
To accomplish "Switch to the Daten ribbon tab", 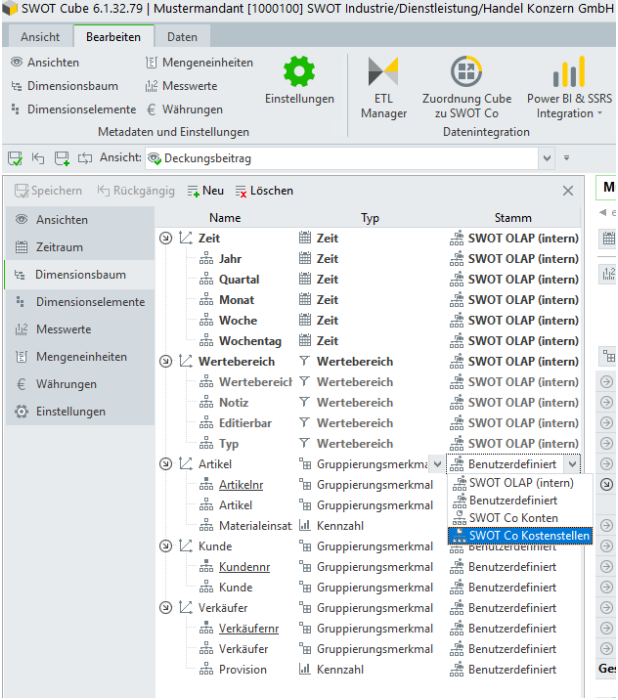I will tap(181, 37).
